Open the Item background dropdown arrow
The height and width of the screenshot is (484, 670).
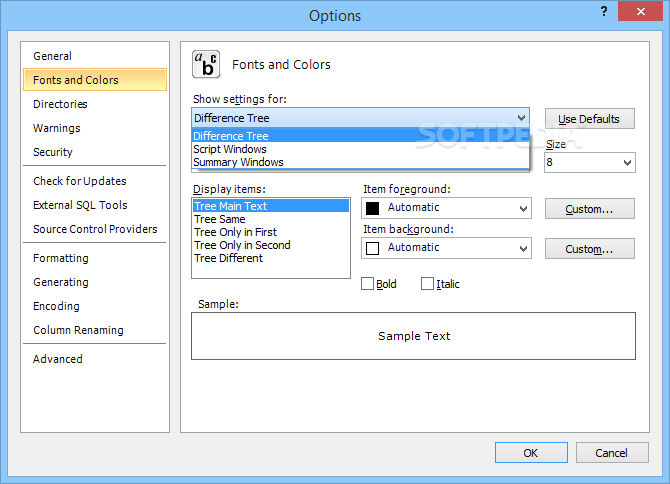click(523, 249)
